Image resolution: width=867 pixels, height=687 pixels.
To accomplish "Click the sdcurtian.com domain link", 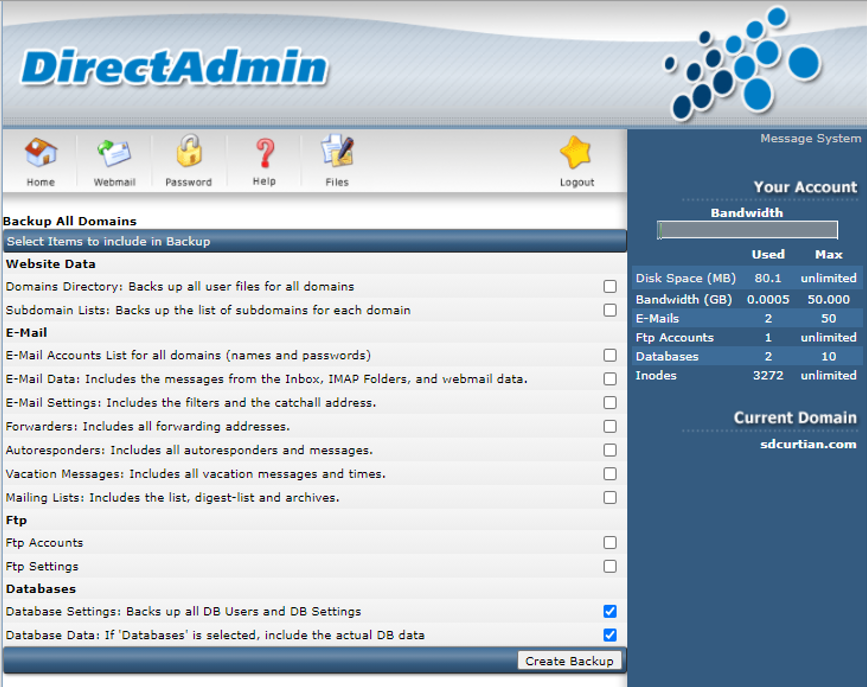I will [x=808, y=444].
